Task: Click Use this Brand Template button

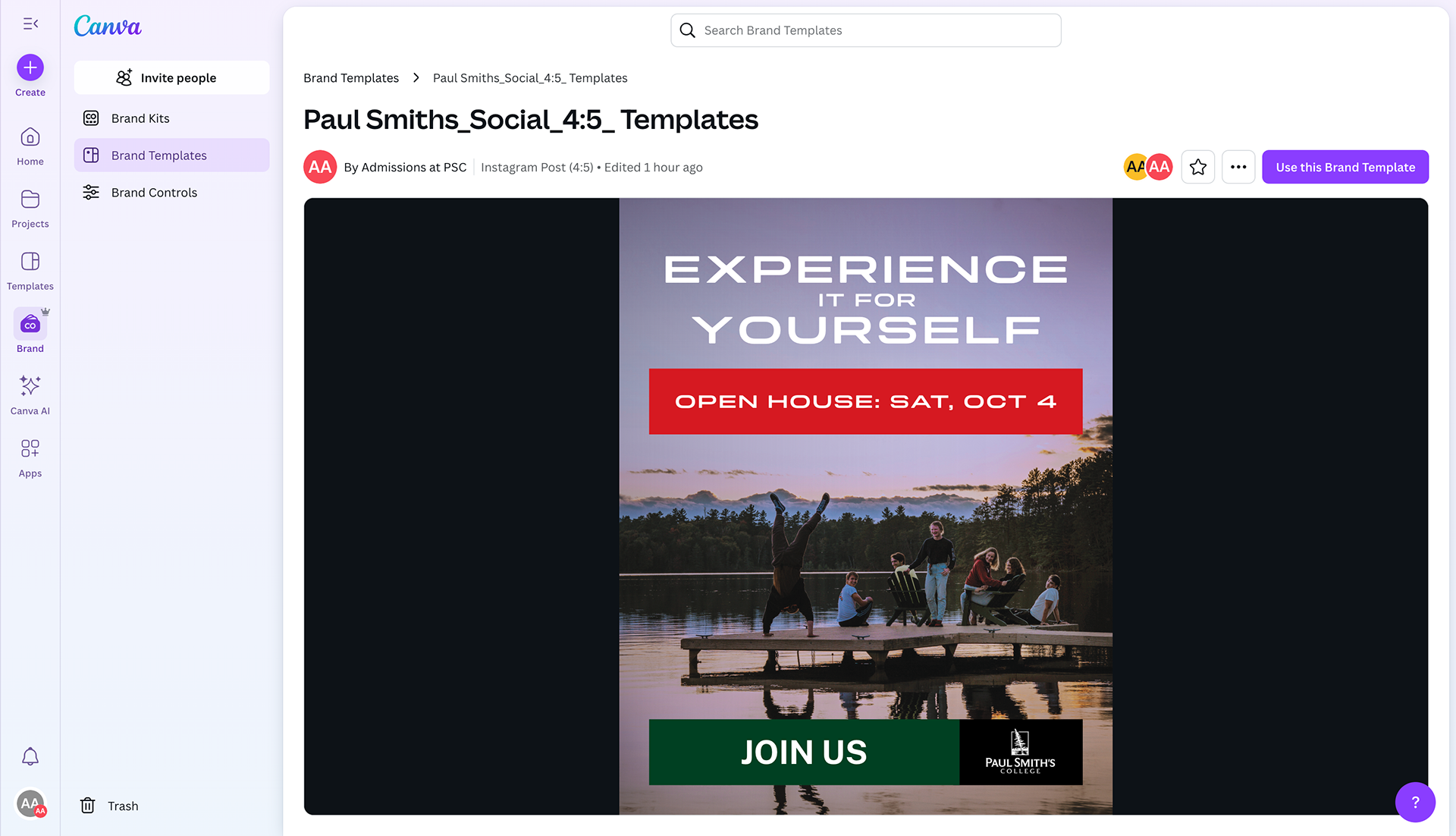Action: 1345,167
